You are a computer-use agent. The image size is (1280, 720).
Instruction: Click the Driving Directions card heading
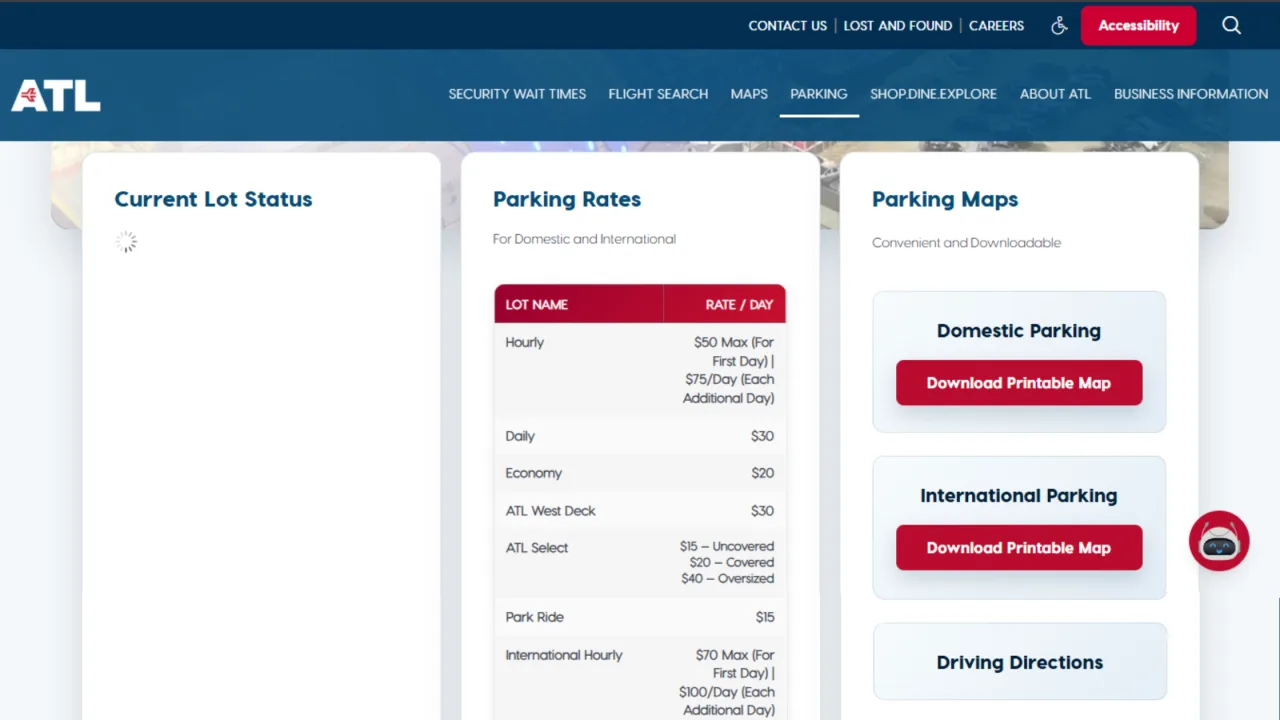(x=1019, y=662)
